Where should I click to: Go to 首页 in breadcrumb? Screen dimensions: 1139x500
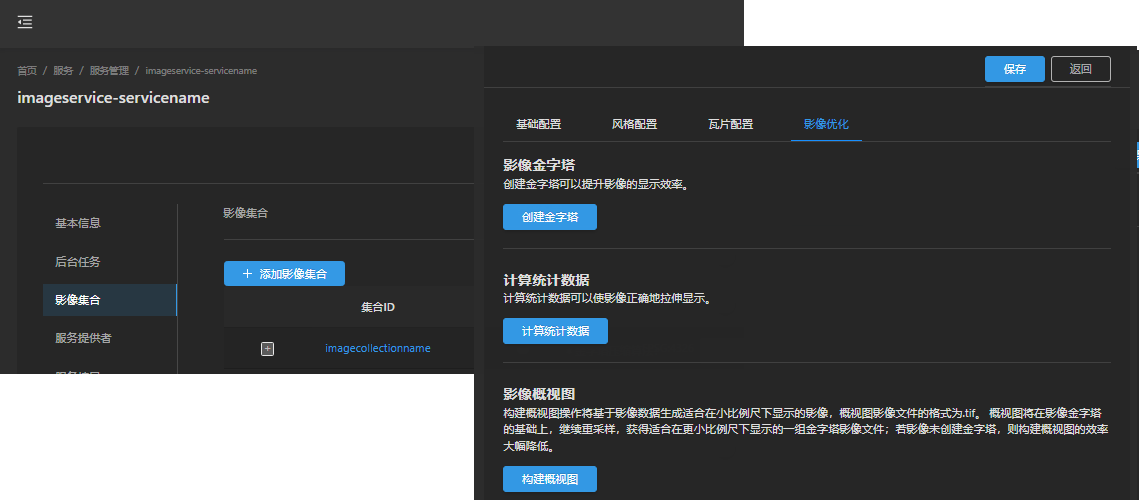coord(27,71)
